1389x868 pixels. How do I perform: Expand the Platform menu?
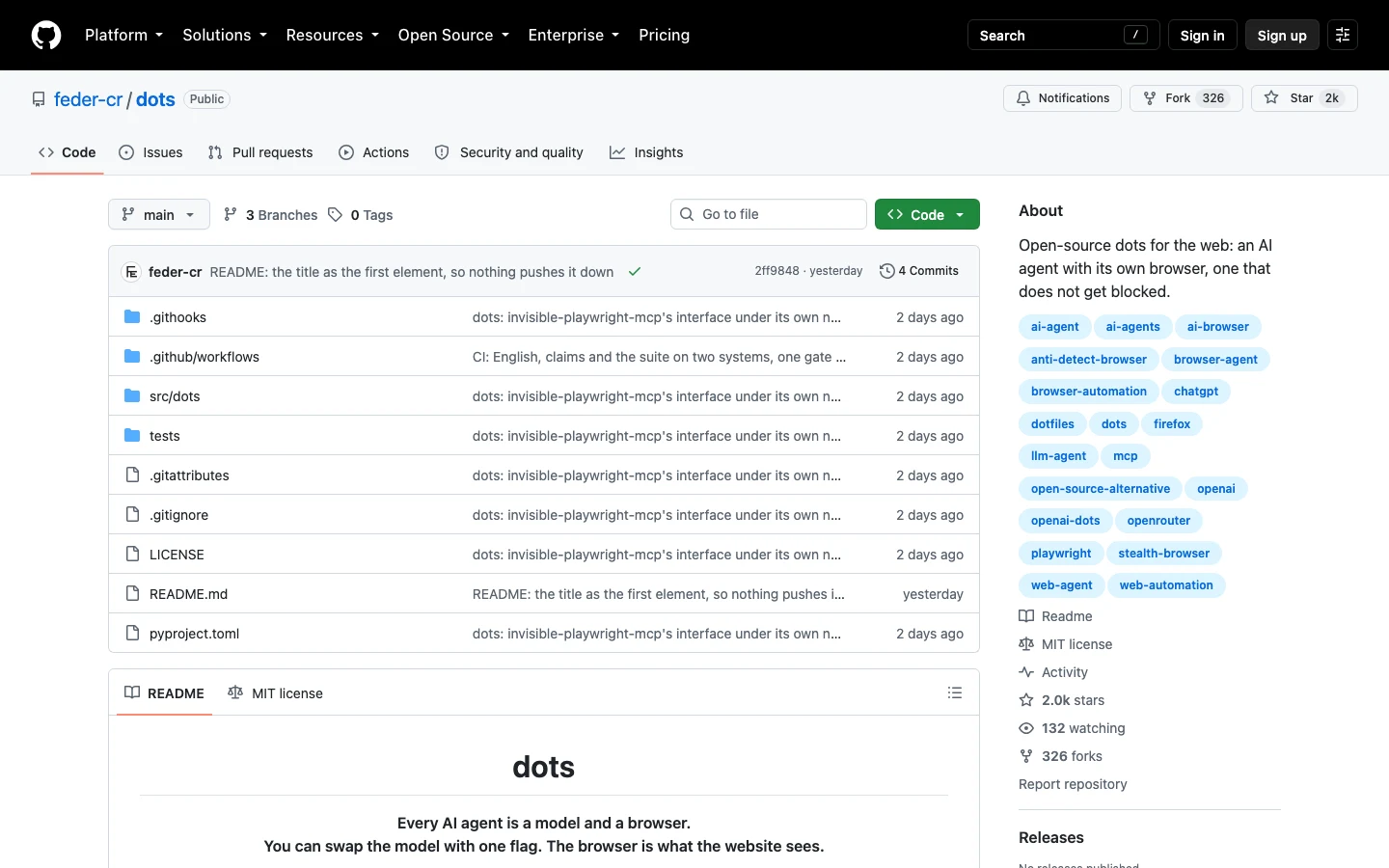(123, 35)
